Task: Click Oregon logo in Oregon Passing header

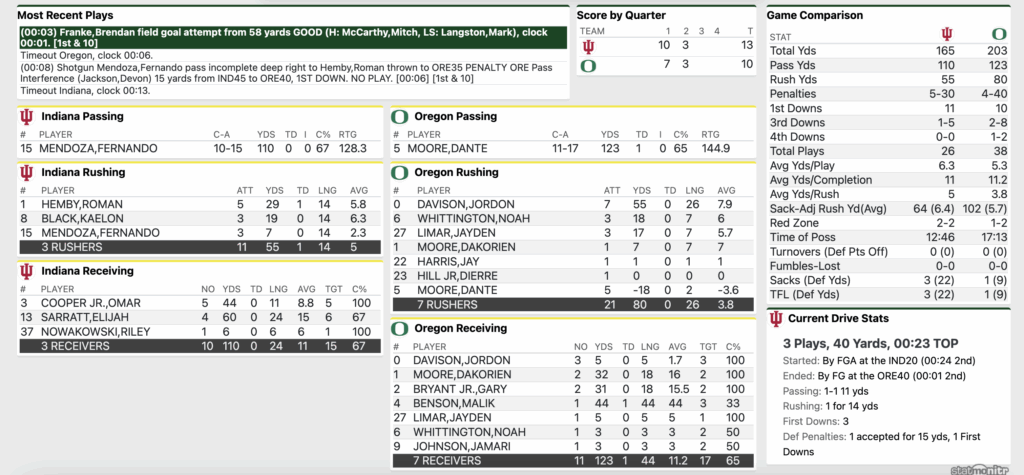Action: tap(398, 117)
